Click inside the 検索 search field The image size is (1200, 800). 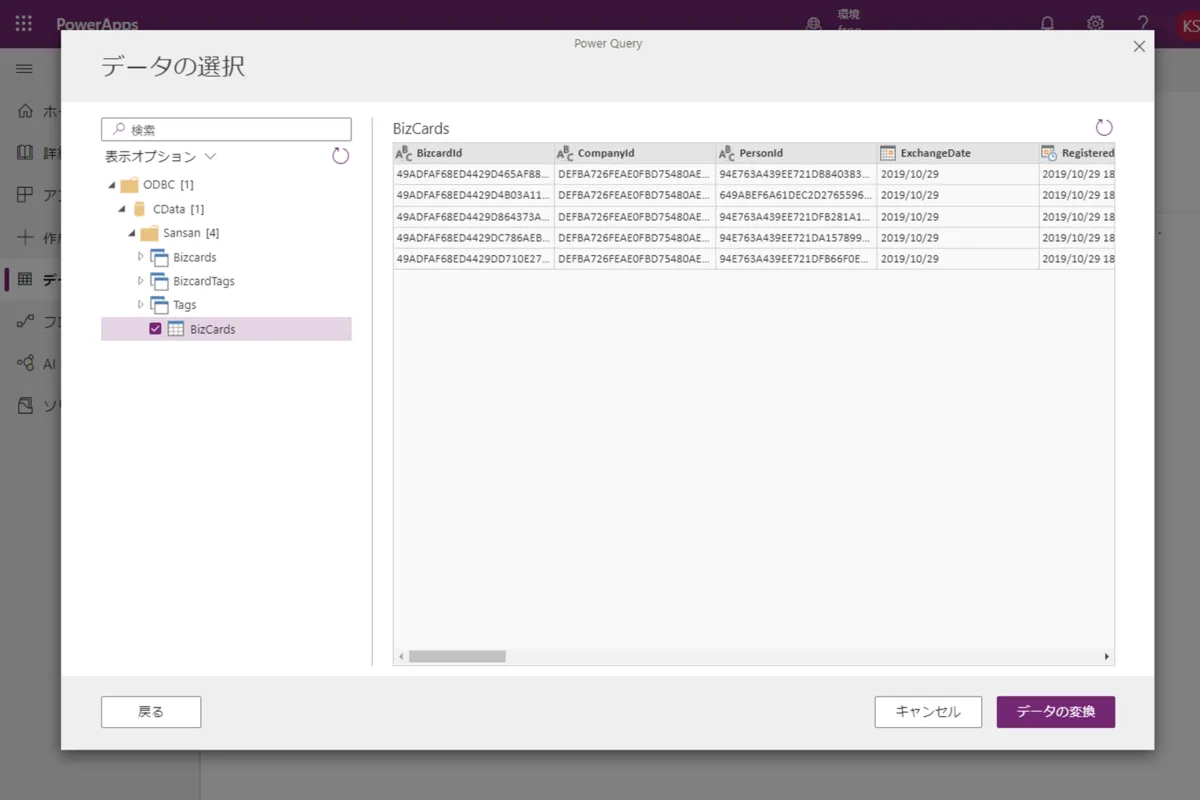point(225,129)
